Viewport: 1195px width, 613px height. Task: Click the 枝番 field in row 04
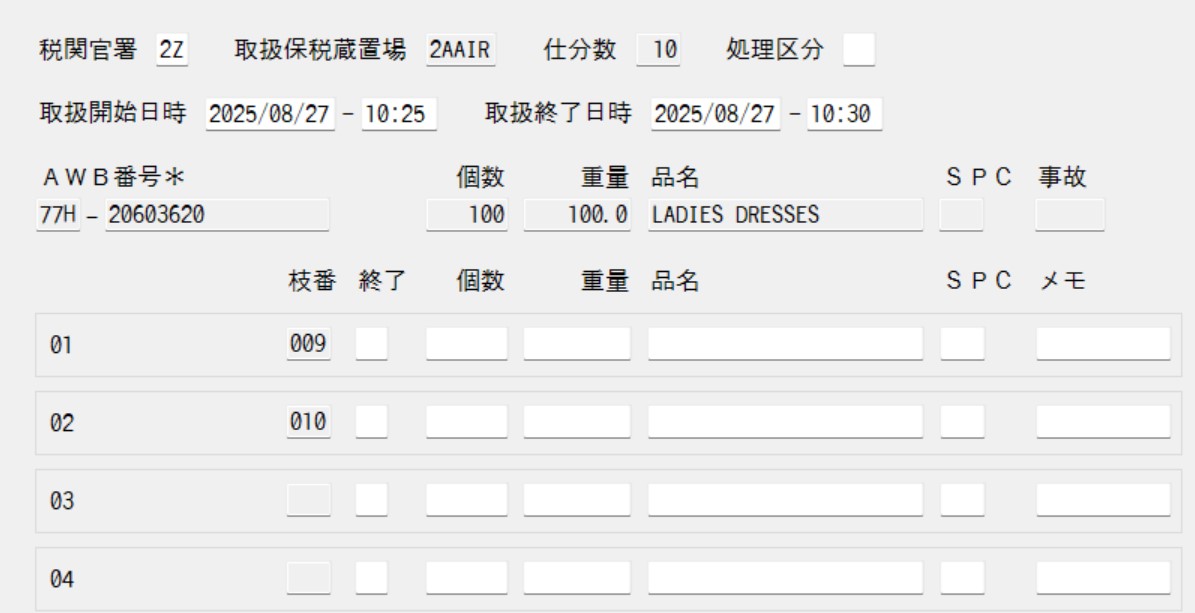308,576
